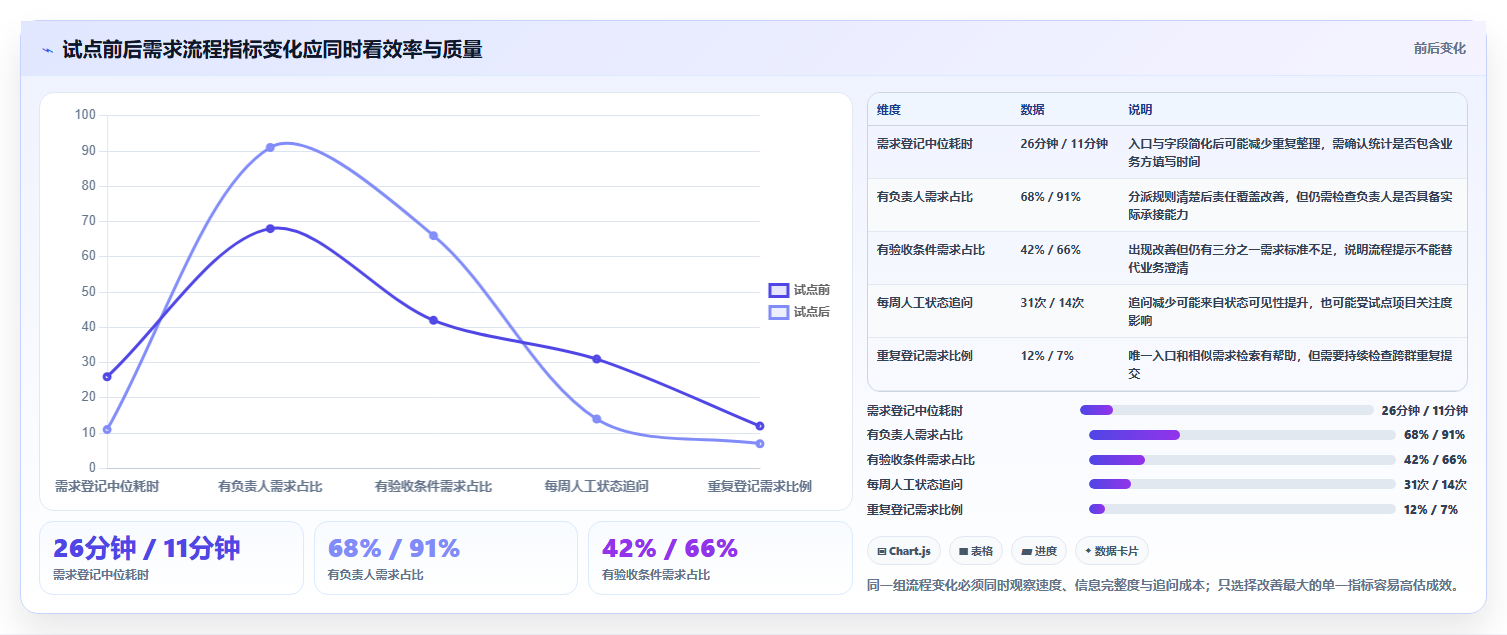Select the 表格 tag chip
This screenshot has height=635, width=1507.
pyautogui.click(x=976, y=551)
